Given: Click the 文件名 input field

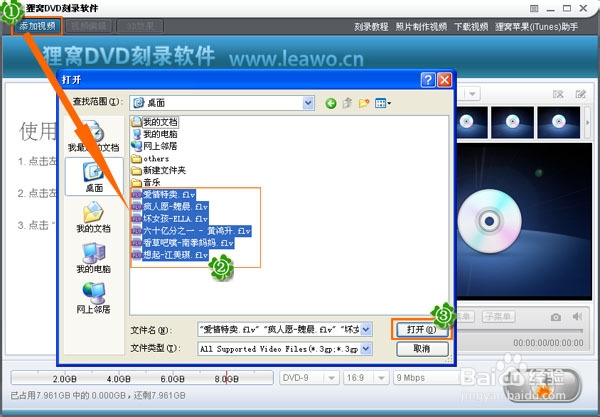Looking at the screenshot, I should [279, 329].
